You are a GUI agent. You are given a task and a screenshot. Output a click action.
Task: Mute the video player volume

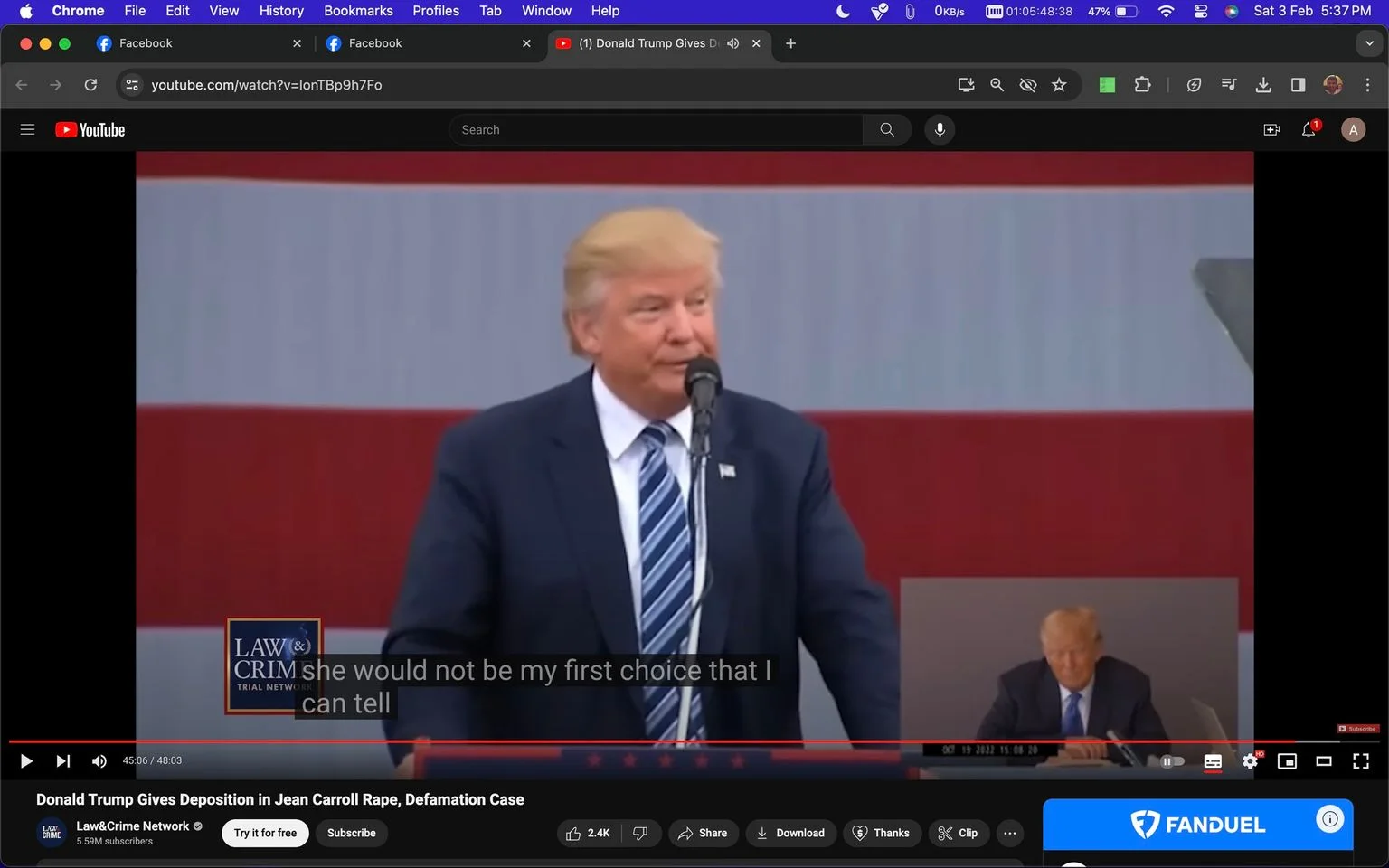99,761
